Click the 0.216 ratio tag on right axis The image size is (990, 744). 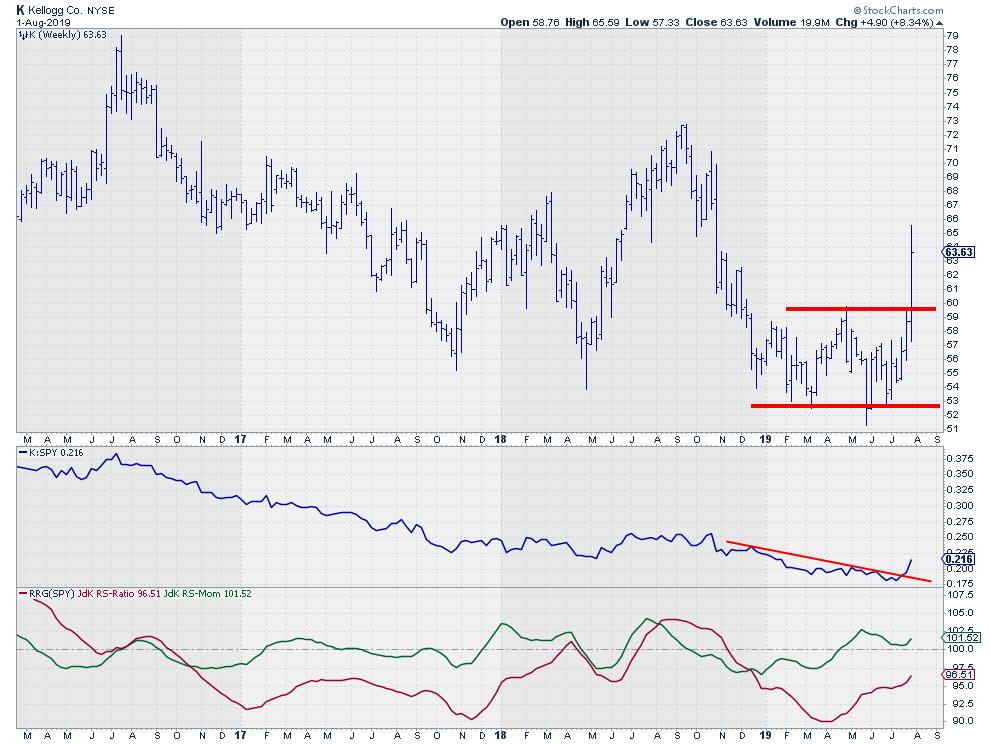click(958, 559)
